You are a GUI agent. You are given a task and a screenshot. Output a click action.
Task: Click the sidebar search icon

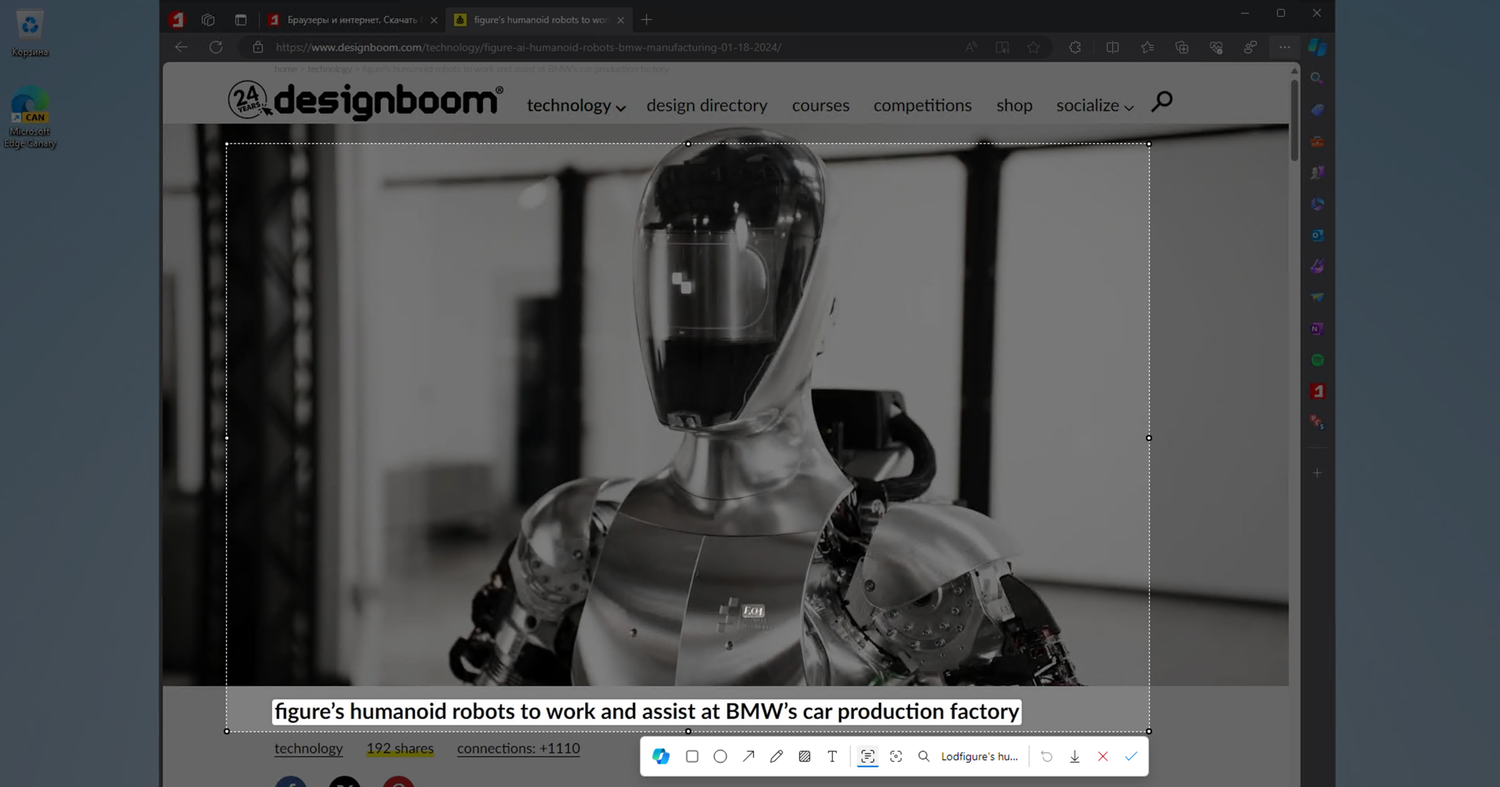[x=1317, y=79]
